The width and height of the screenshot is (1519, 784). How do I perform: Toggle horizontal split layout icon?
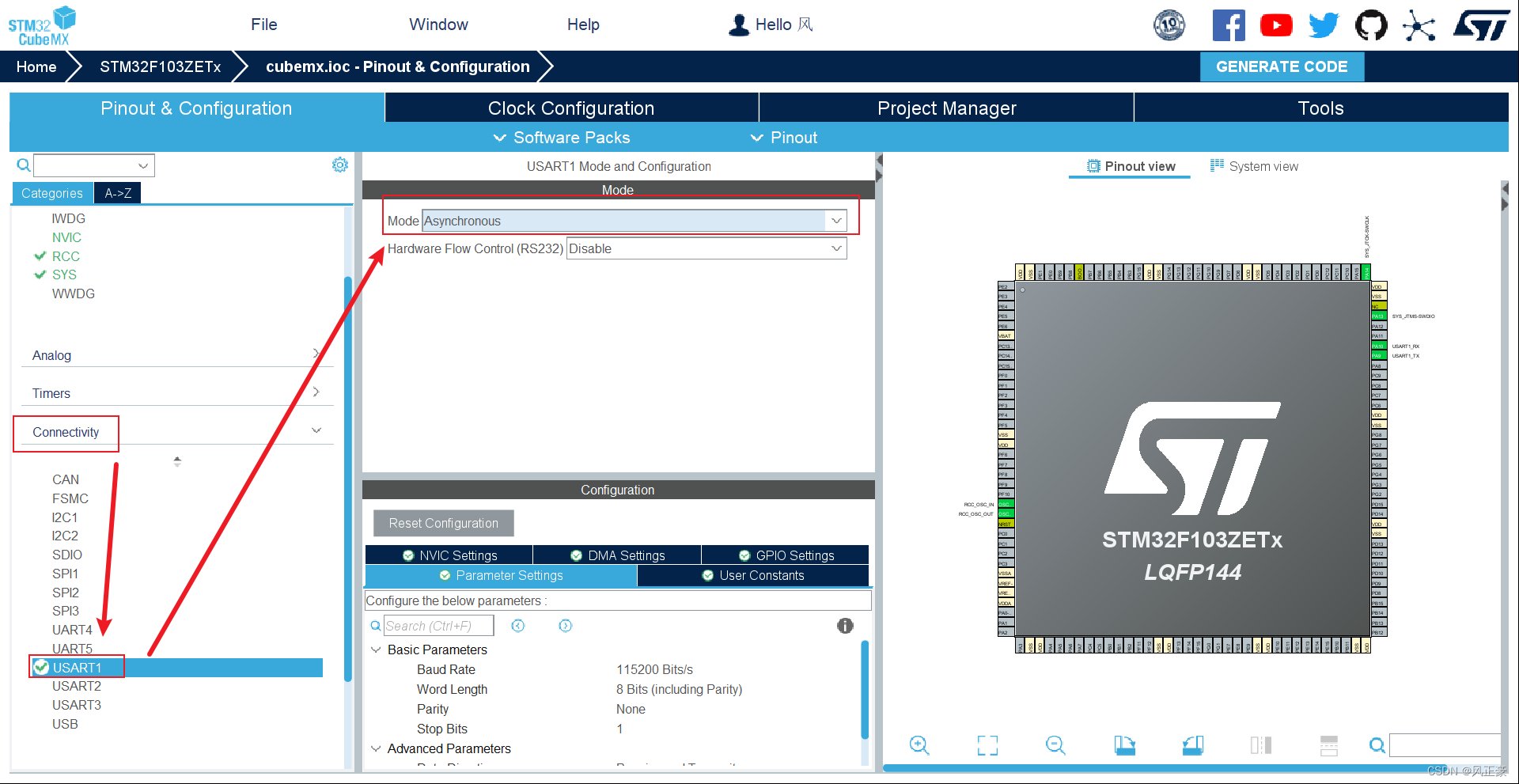click(x=1329, y=745)
